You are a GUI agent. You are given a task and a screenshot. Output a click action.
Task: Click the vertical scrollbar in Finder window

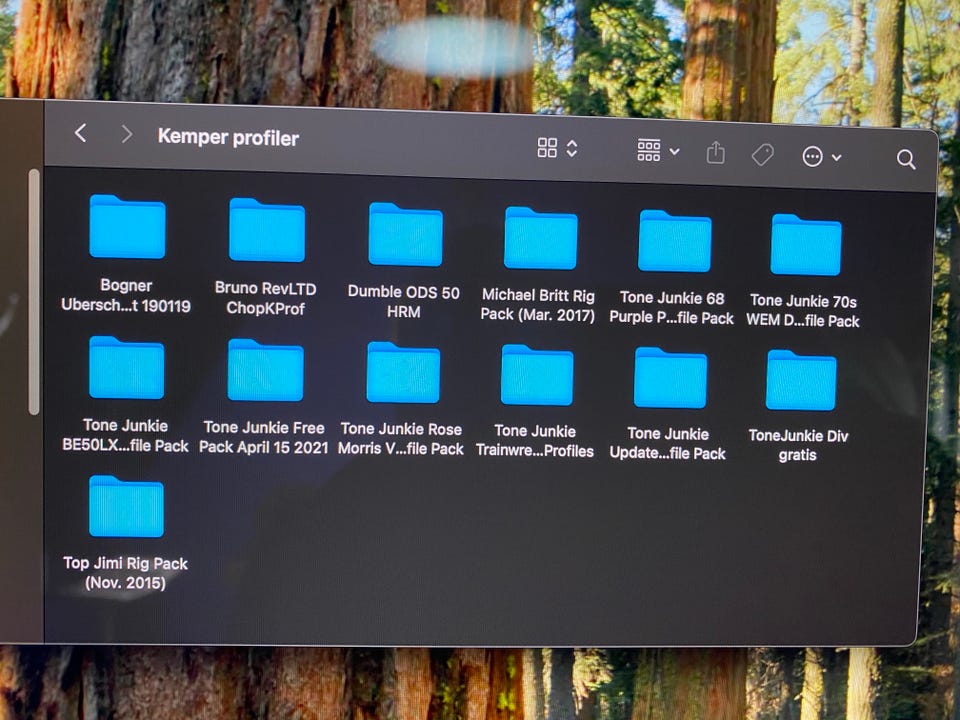34,293
